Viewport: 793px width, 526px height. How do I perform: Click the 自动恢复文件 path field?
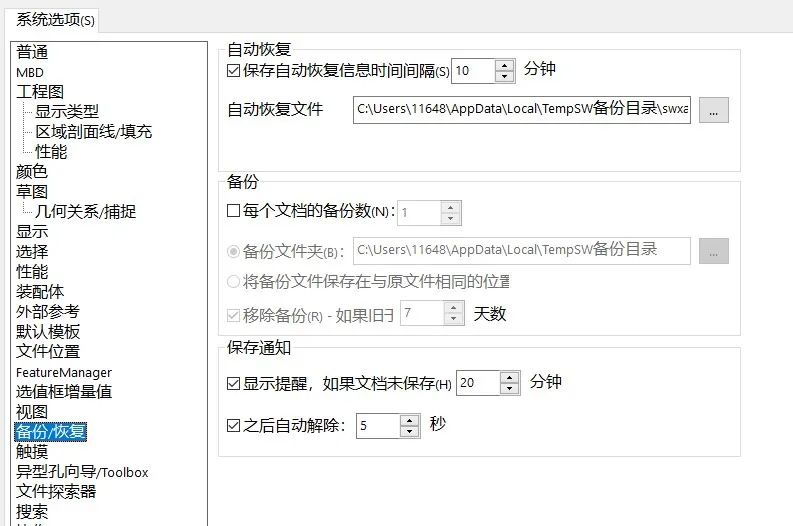pos(521,111)
